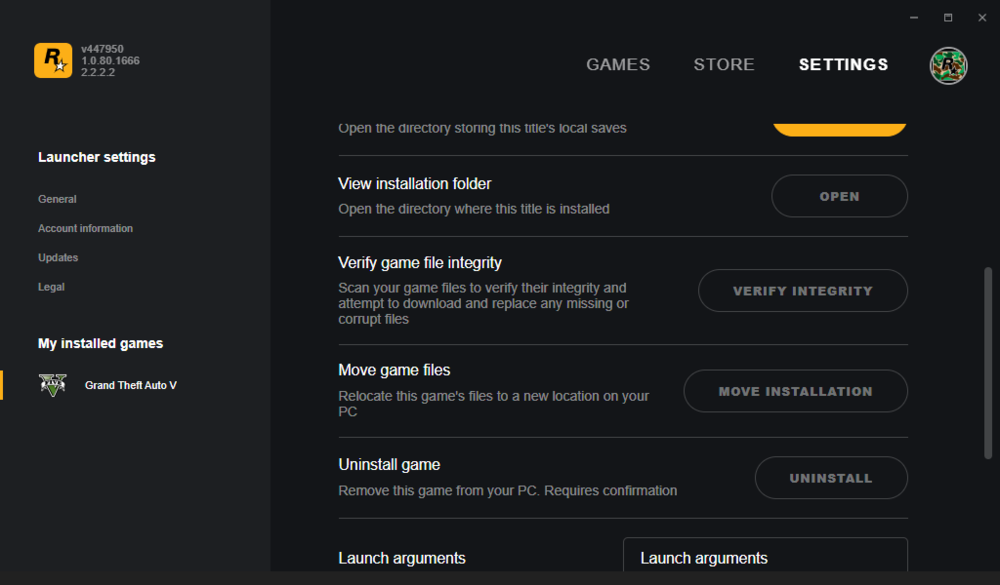1000x585 pixels.
Task: Open General launcher settings
Action: point(57,199)
